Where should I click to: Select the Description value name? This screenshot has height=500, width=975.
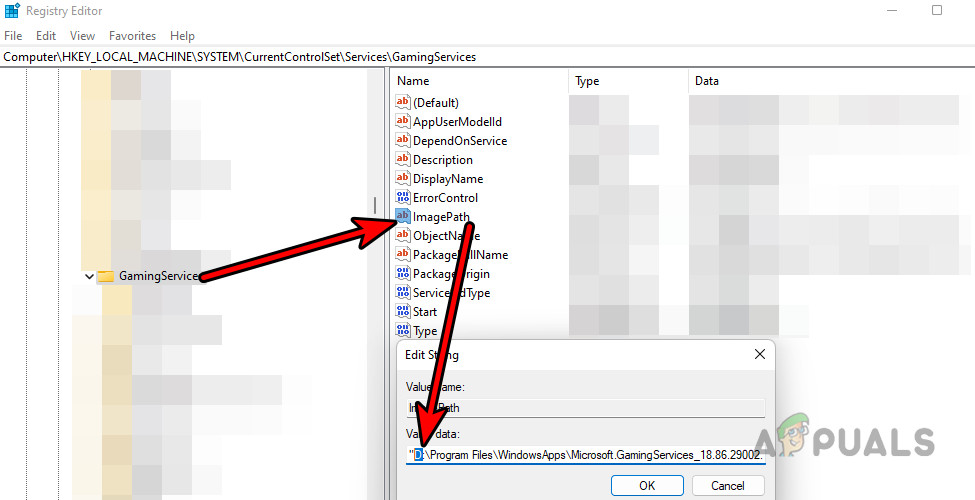(x=443, y=159)
